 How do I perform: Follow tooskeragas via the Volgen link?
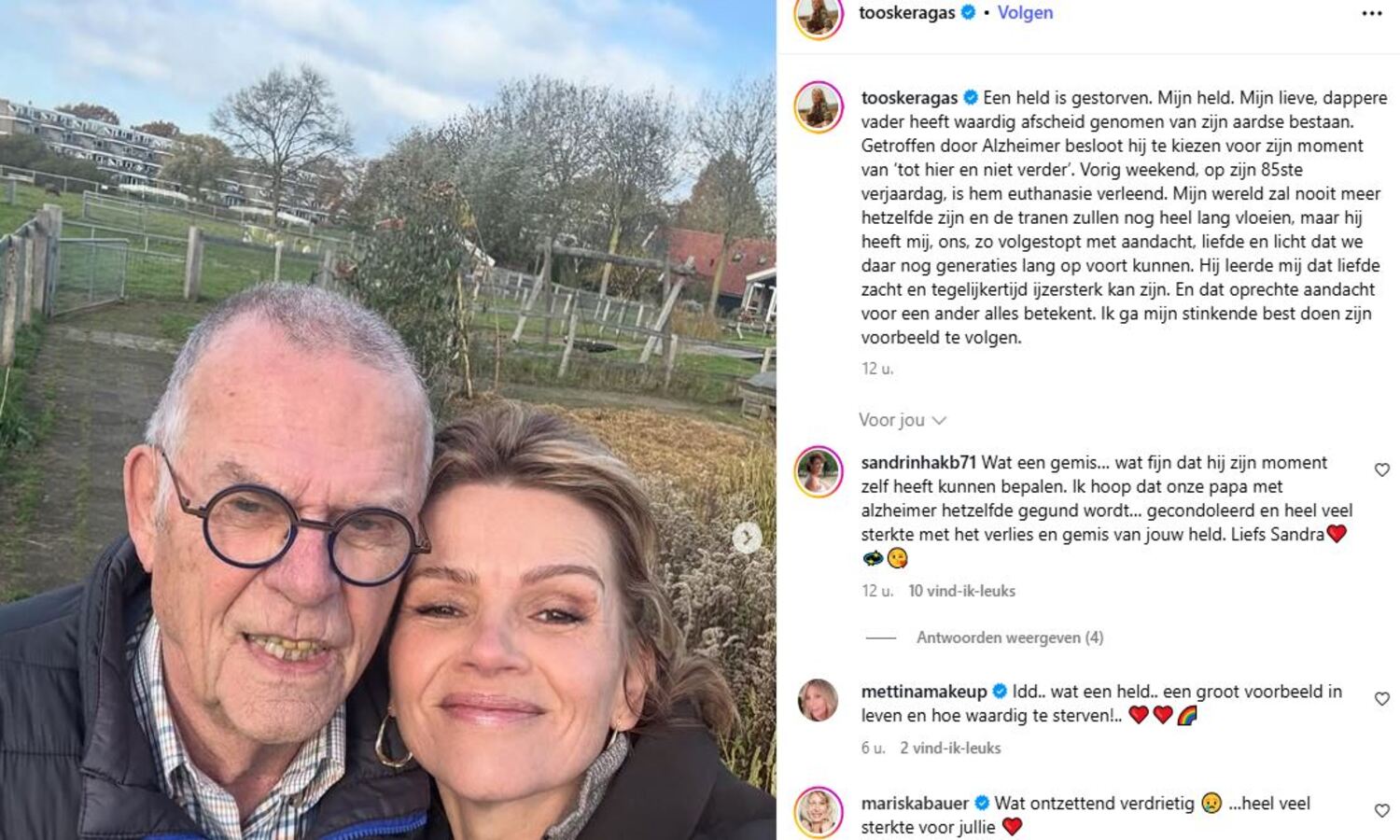tap(1025, 13)
